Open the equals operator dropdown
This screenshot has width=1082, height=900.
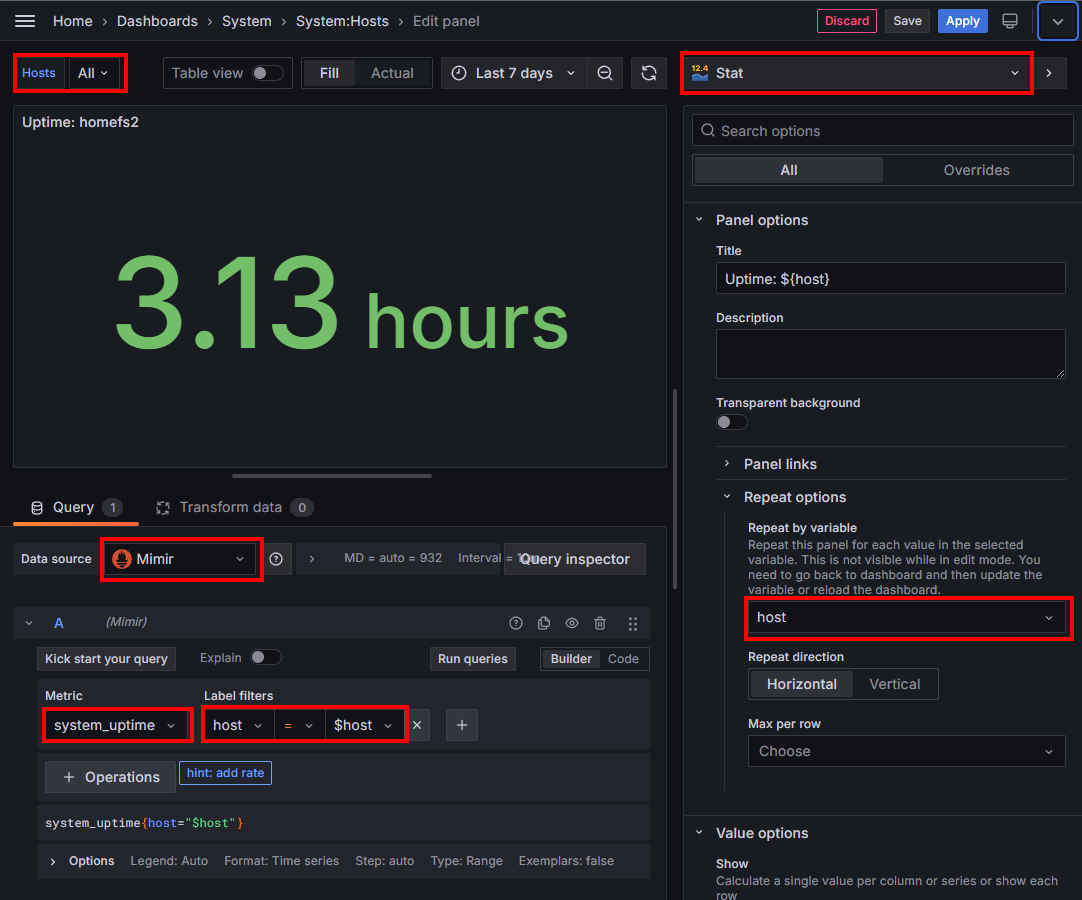coord(299,725)
